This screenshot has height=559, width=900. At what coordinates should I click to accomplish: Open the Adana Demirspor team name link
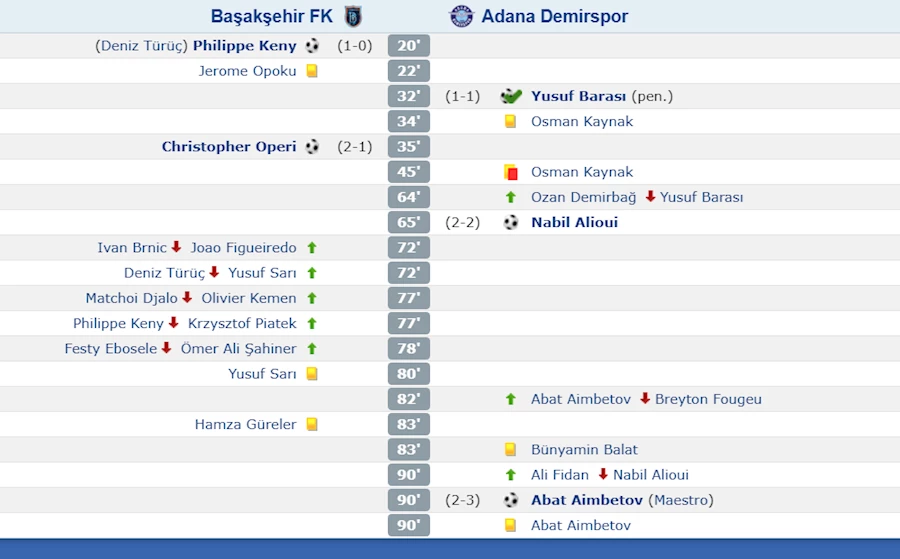click(x=554, y=16)
